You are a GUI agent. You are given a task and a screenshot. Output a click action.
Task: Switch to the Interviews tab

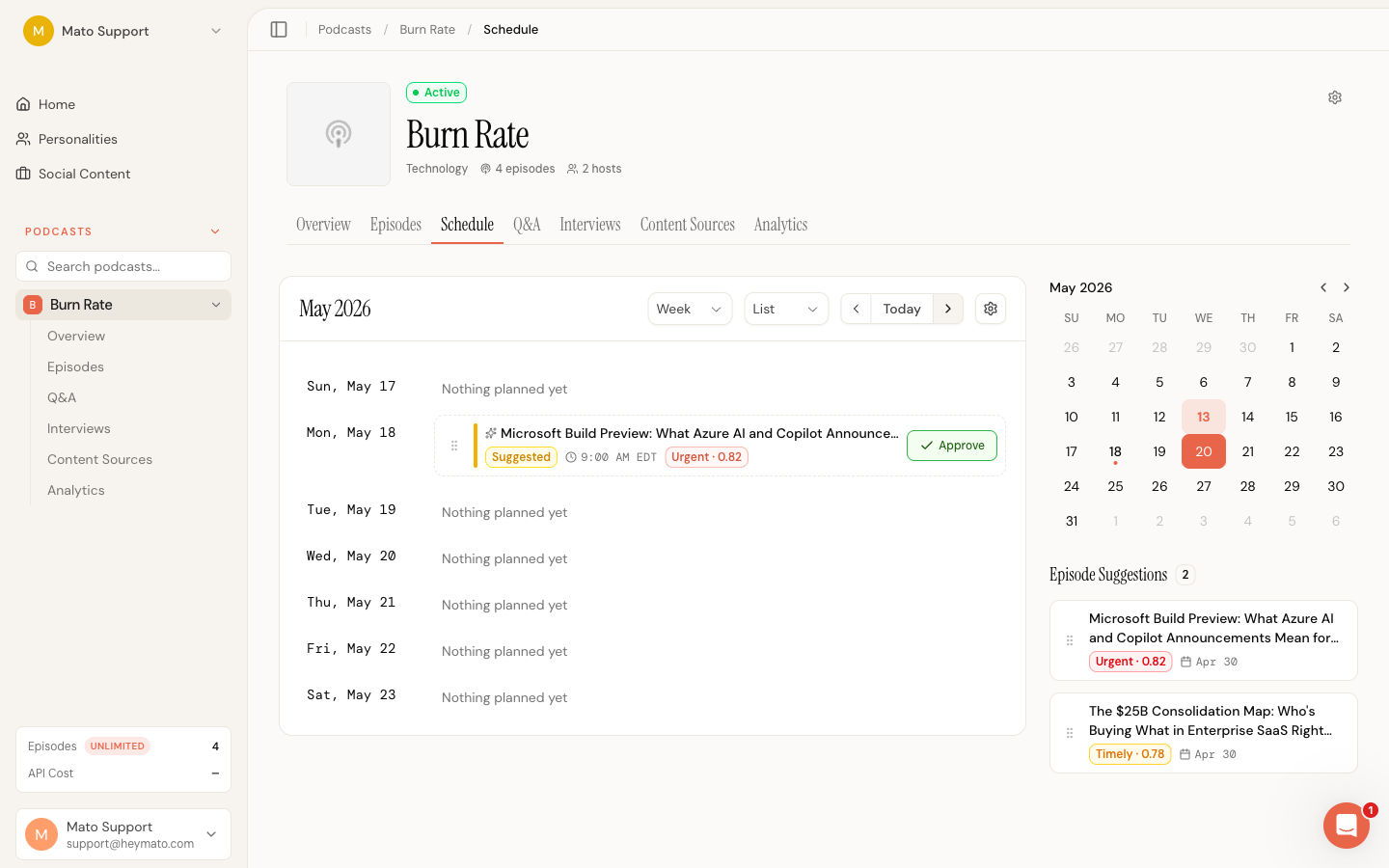pos(590,225)
